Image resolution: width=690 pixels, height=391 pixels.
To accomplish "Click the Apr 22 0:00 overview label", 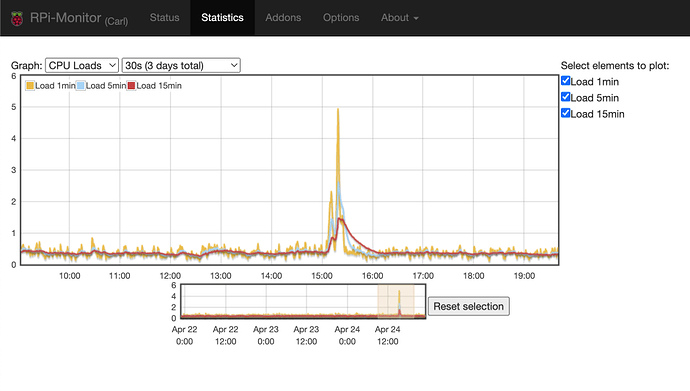I will coord(184,335).
